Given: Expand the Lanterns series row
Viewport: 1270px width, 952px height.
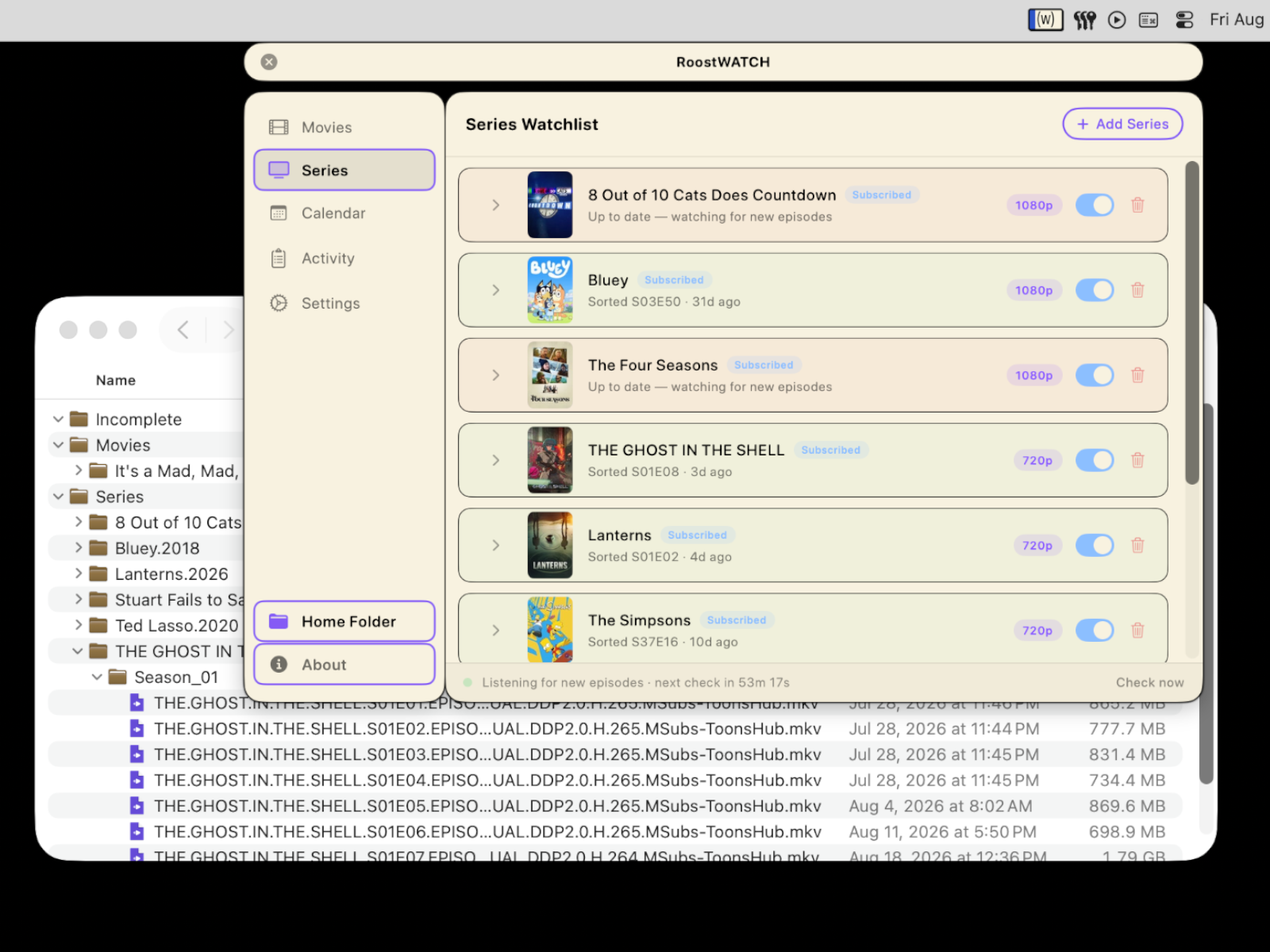Looking at the screenshot, I should click(495, 545).
